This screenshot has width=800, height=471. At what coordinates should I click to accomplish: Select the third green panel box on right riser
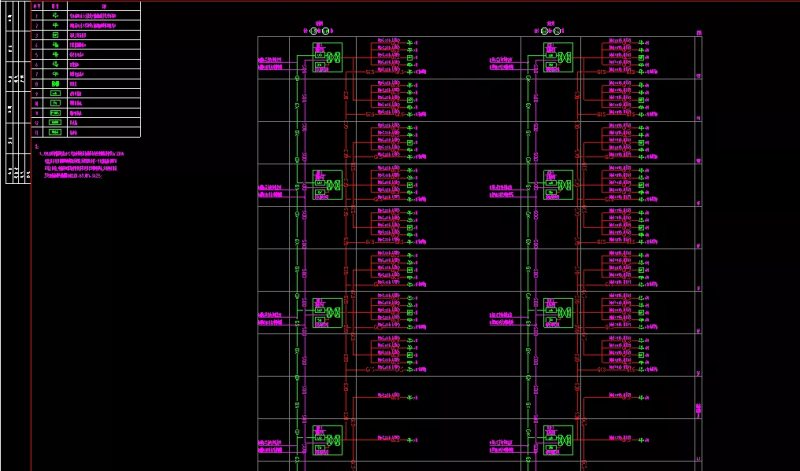coord(557,312)
